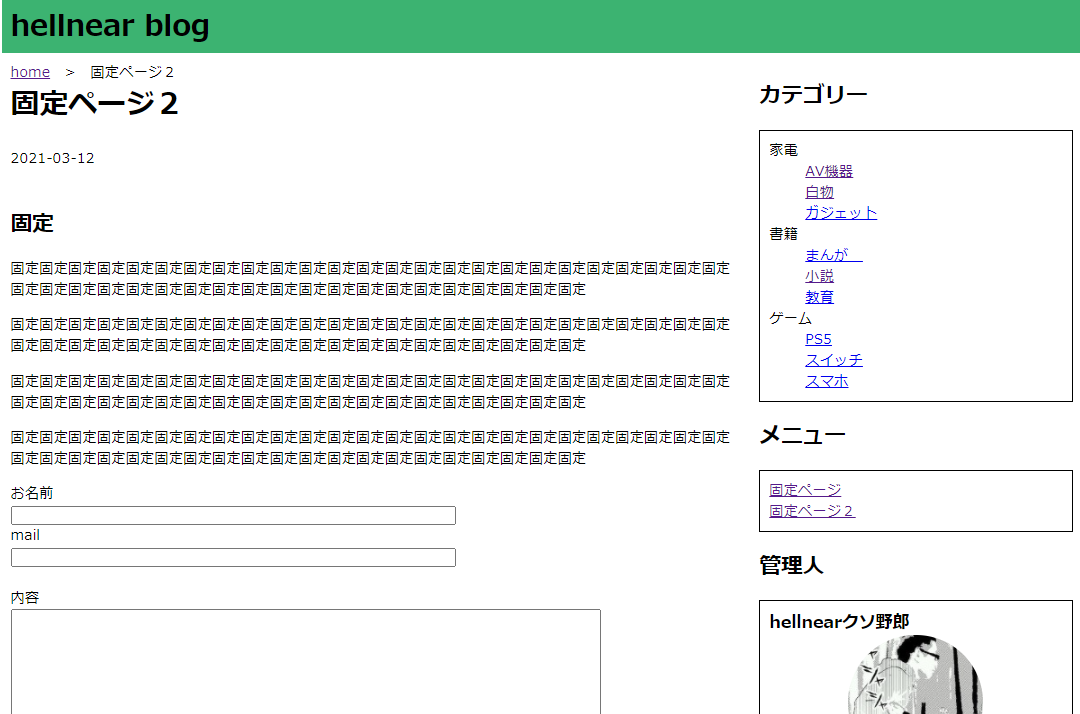
Task: Visit the PS5 game category
Action: [x=818, y=339]
